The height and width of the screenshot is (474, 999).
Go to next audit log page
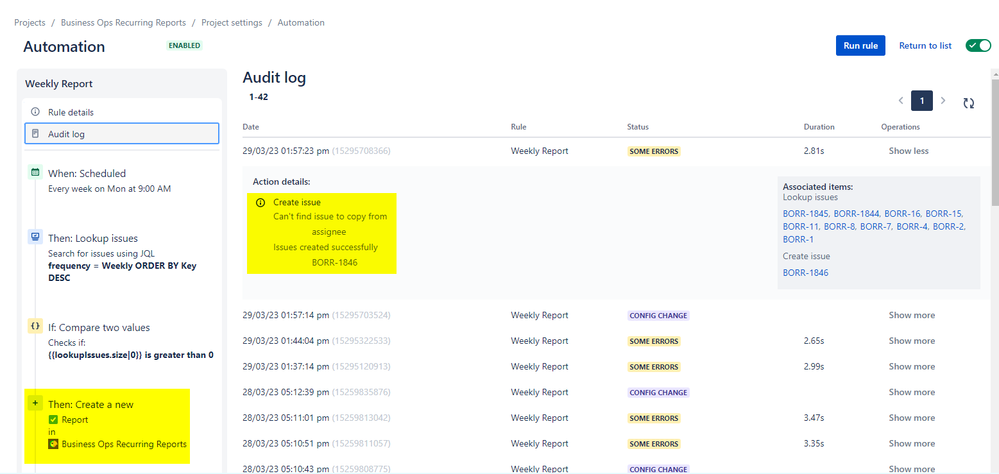click(943, 101)
